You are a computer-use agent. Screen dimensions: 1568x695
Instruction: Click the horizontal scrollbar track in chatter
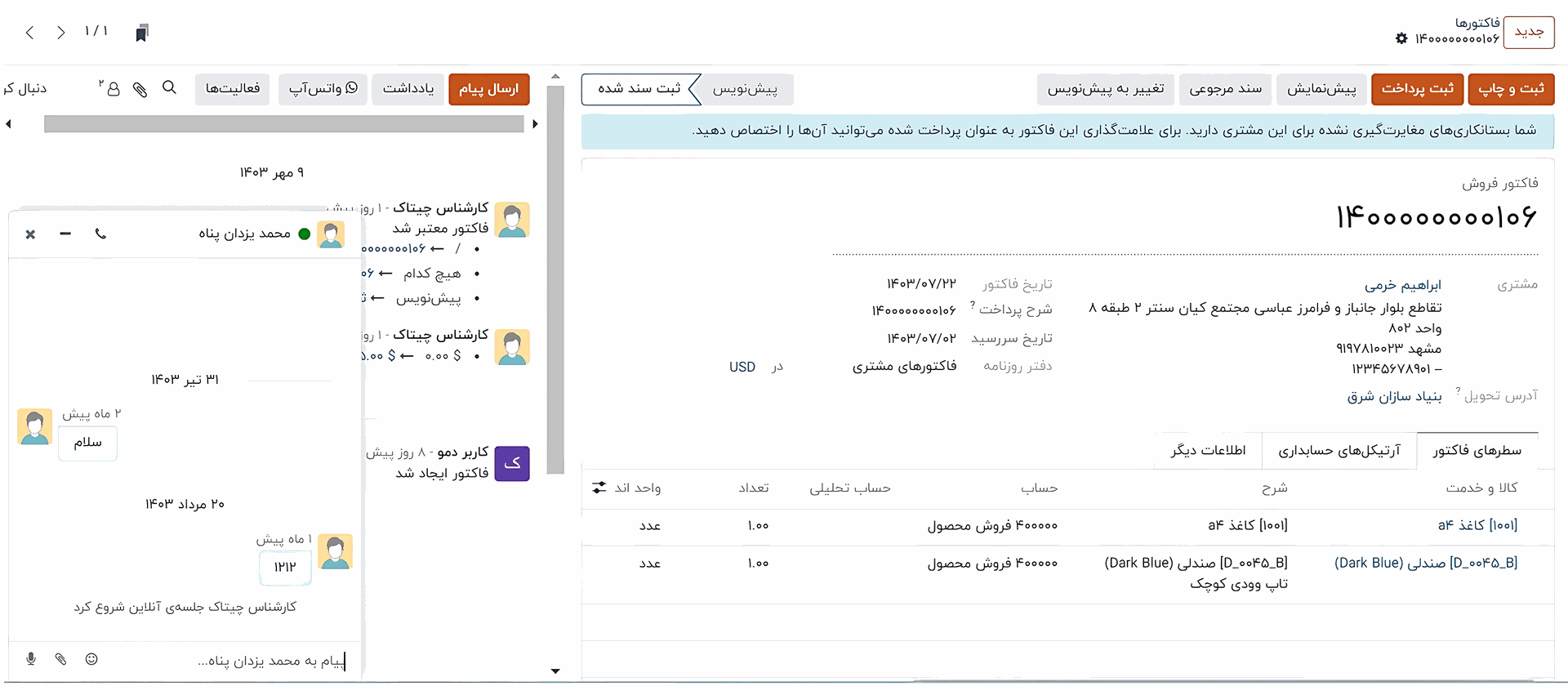[283, 124]
